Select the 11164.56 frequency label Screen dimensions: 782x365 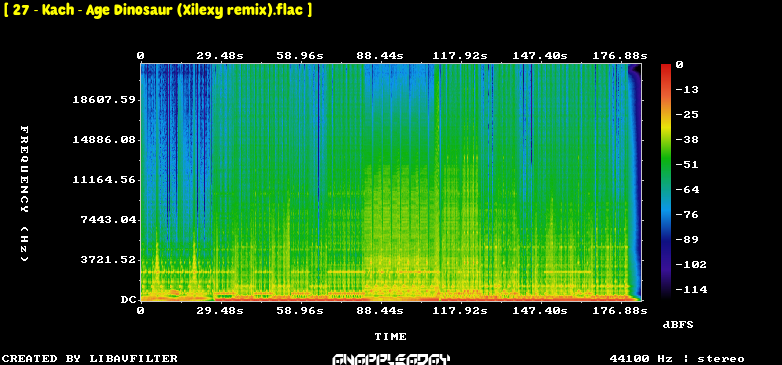click(104, 180)
